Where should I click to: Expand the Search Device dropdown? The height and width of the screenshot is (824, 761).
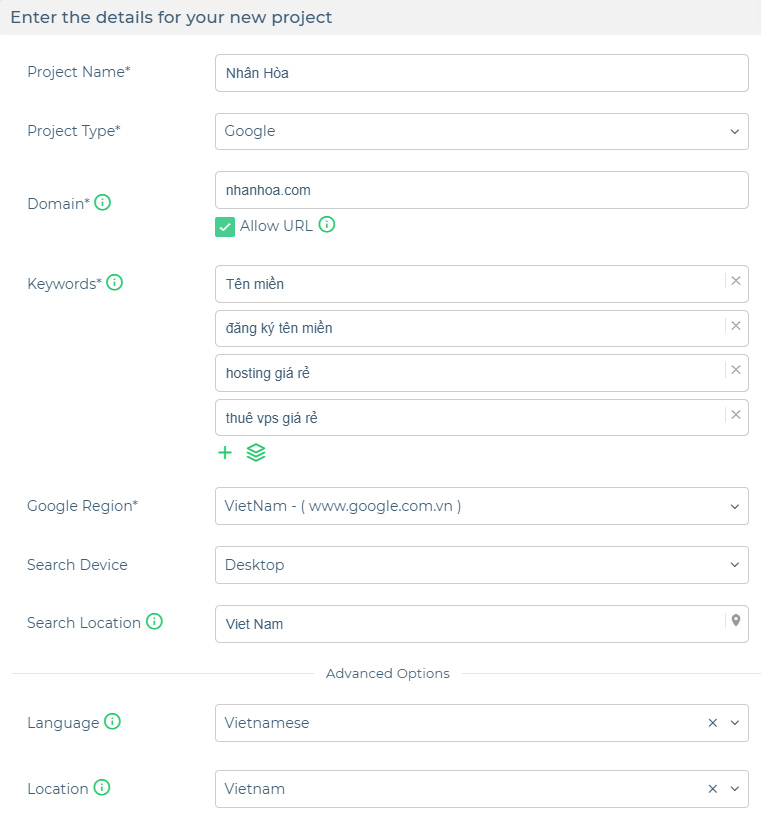click(481, 565)
